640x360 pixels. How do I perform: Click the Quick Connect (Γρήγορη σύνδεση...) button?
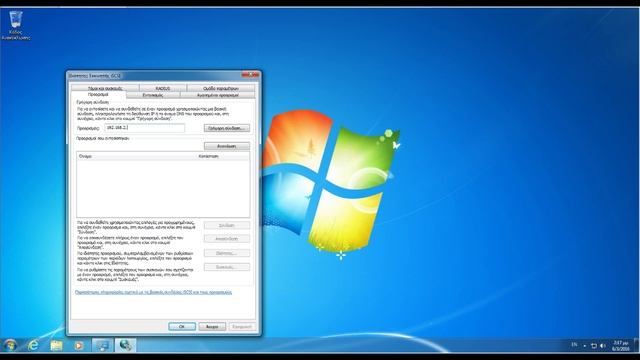pos(227,128)
